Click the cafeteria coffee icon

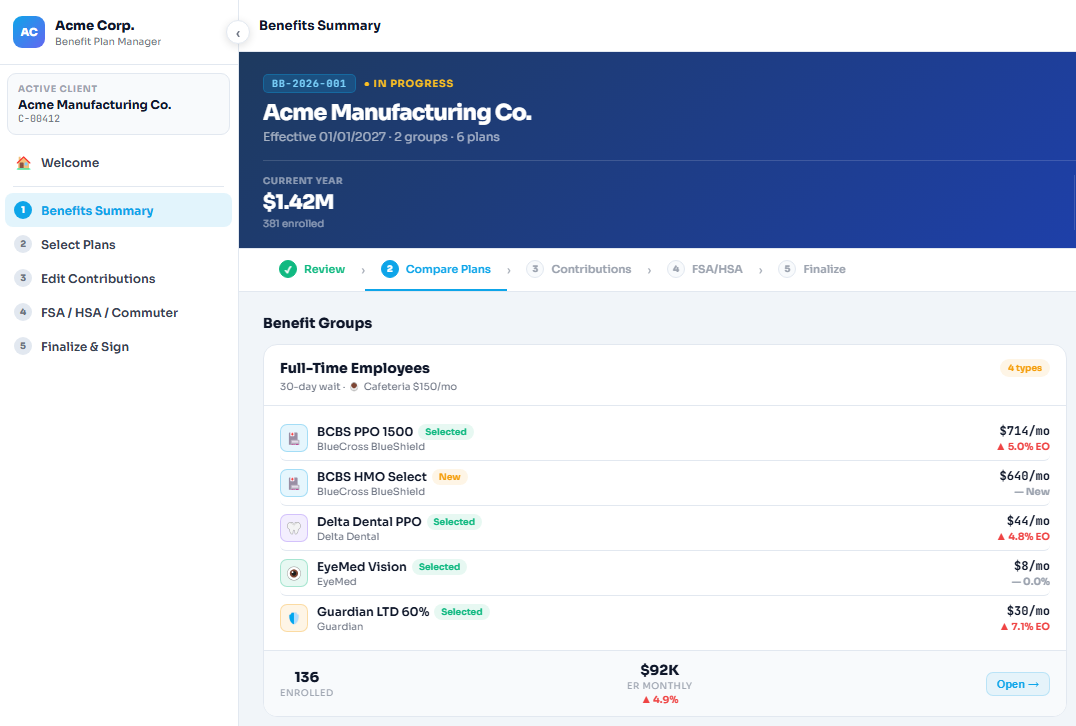tap(354, 386)
